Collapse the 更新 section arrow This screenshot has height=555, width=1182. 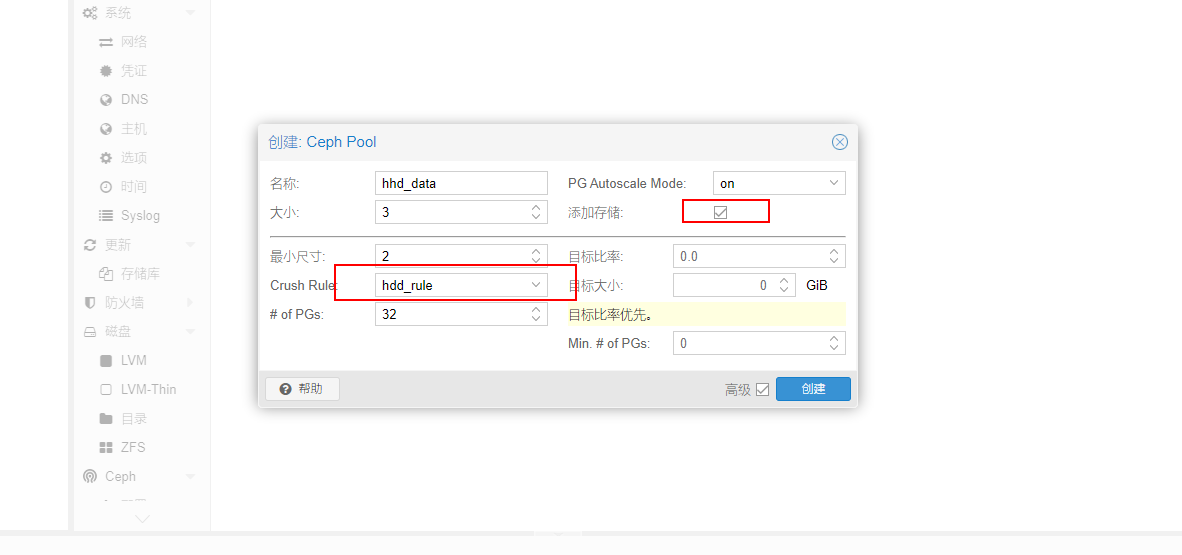pos(190,244)
